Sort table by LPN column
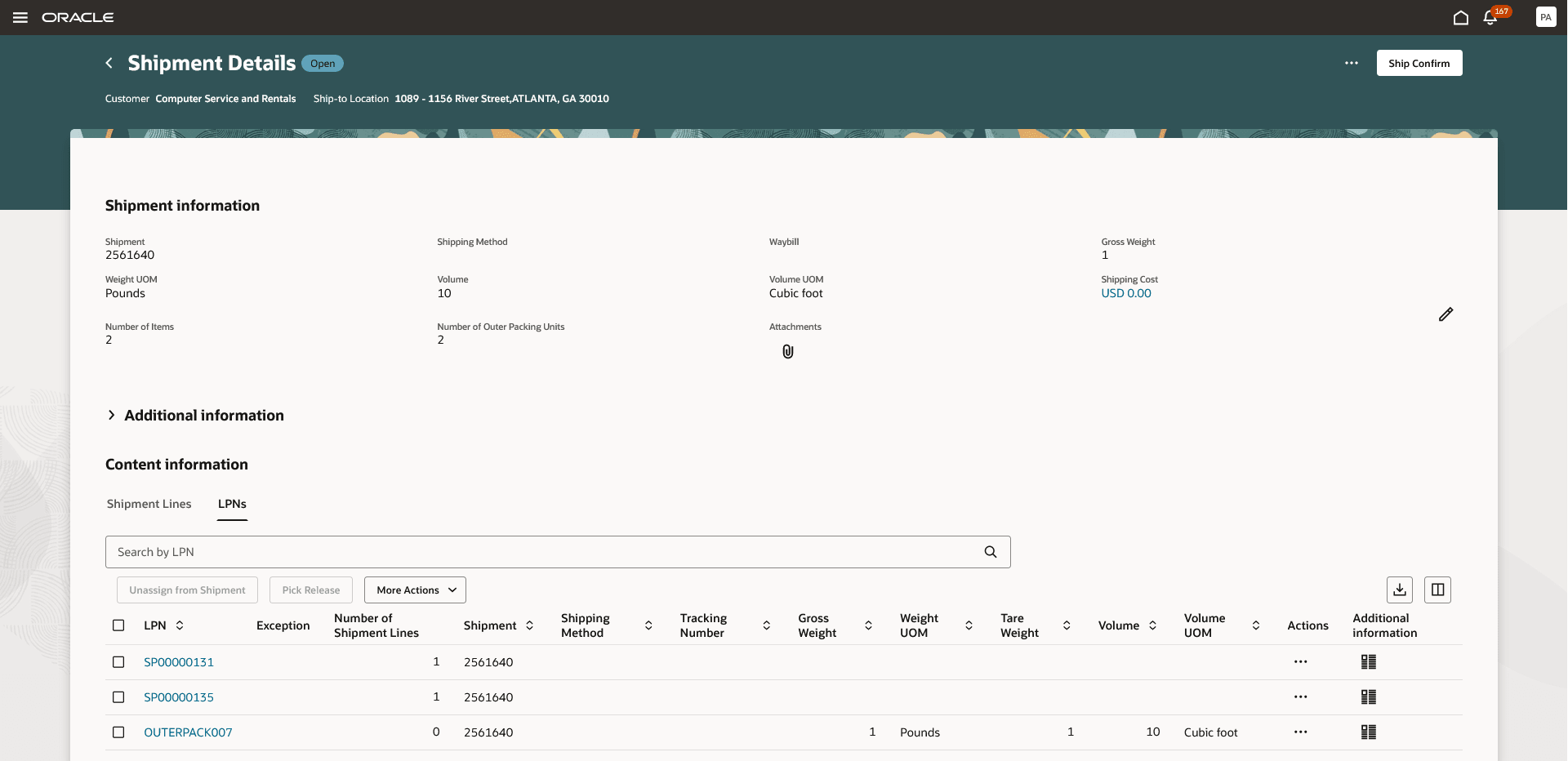1568x761 pixels. point(180,625)
